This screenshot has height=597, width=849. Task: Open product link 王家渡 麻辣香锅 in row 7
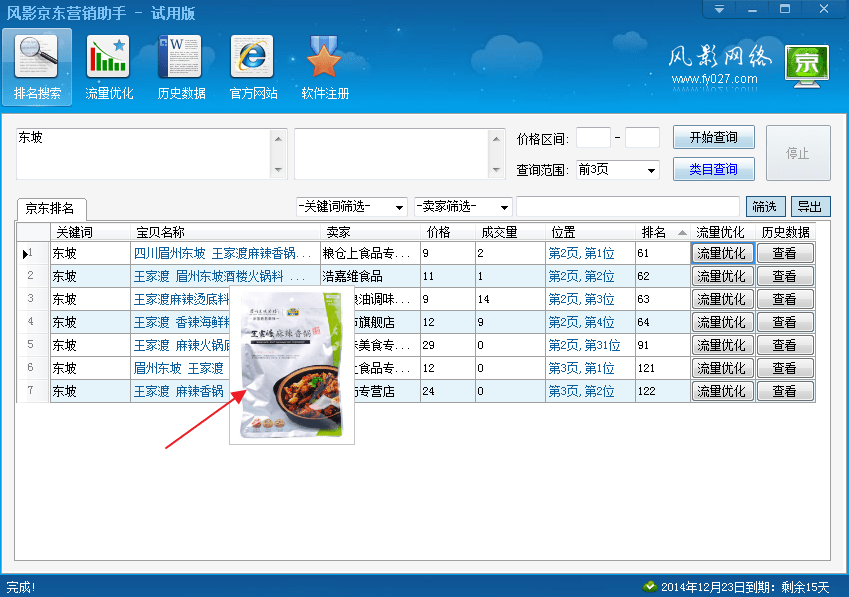coord(179,391)
